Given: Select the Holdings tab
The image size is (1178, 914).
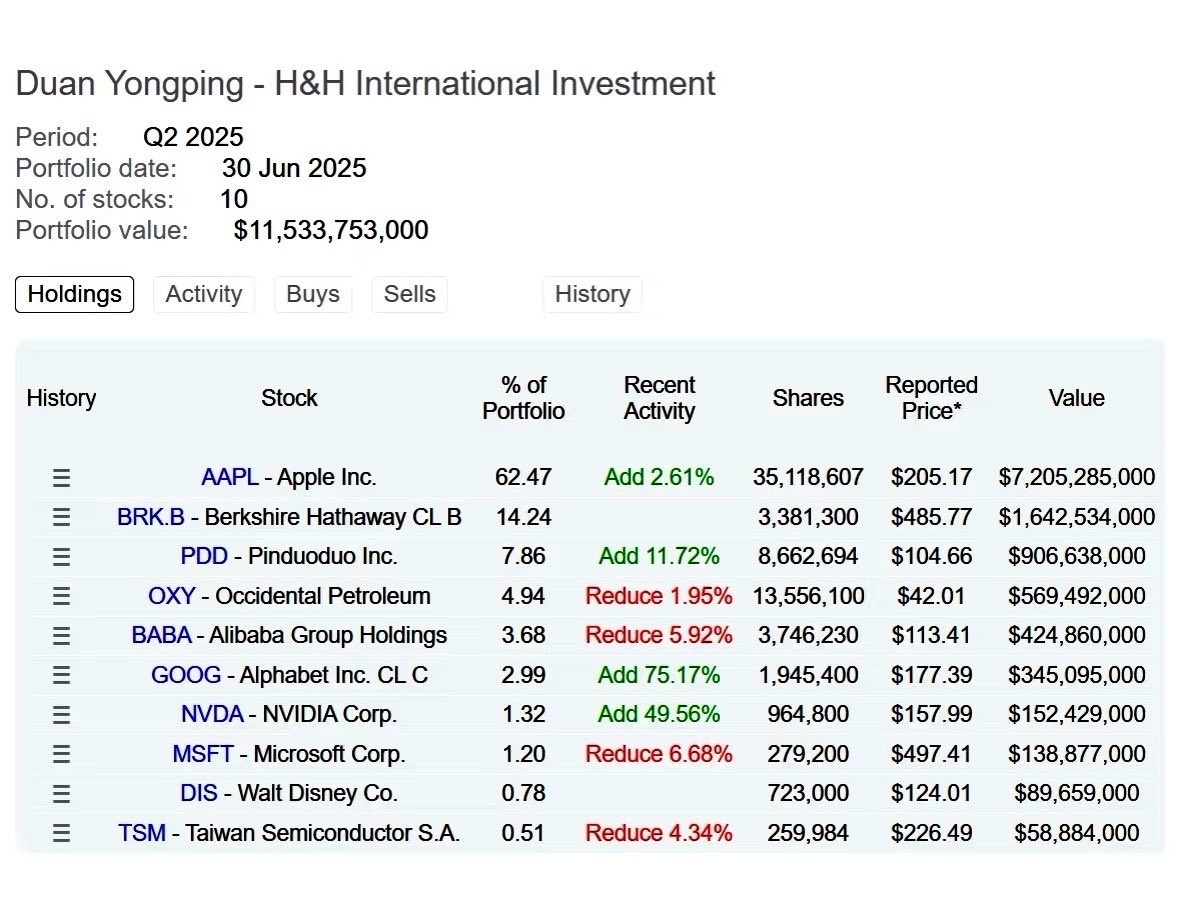Looking at the screenshot, I should click(74, 294).
